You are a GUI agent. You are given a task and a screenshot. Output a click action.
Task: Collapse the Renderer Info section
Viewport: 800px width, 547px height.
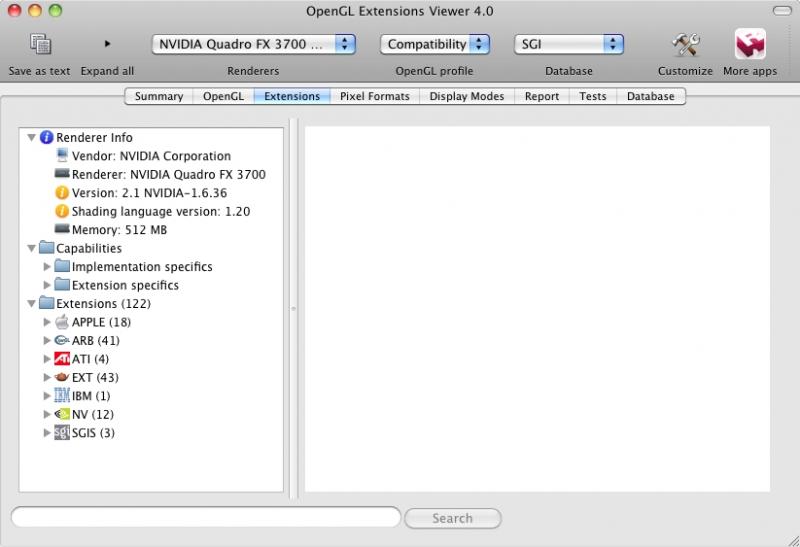click(x=31, y=138)
